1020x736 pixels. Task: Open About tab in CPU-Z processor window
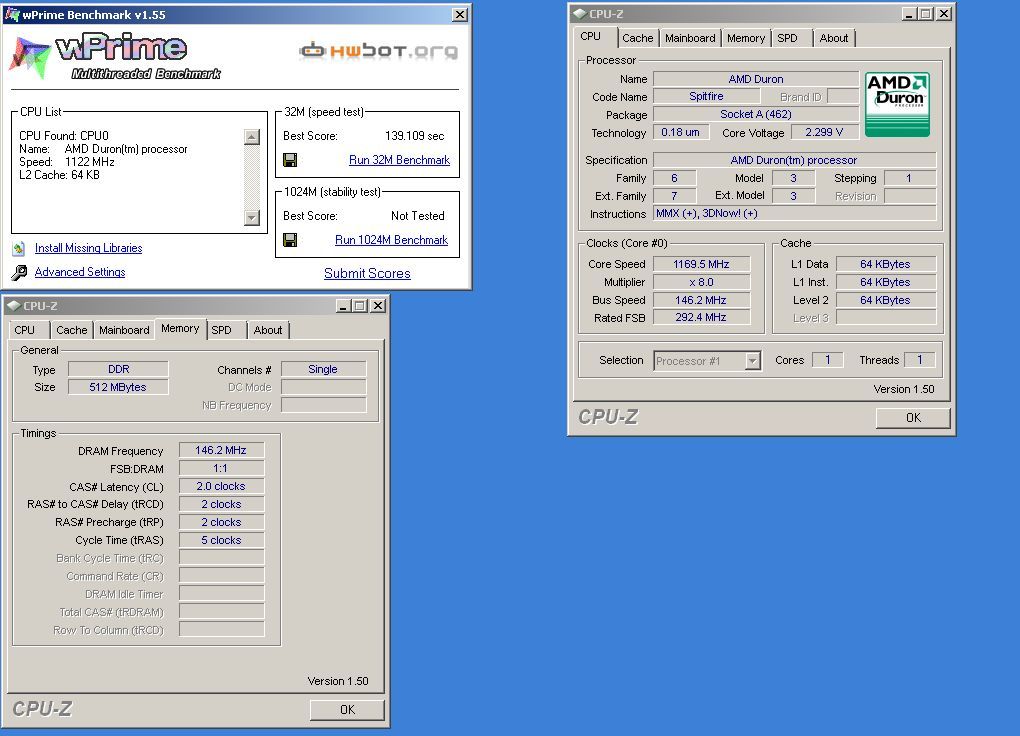(833, 38)
